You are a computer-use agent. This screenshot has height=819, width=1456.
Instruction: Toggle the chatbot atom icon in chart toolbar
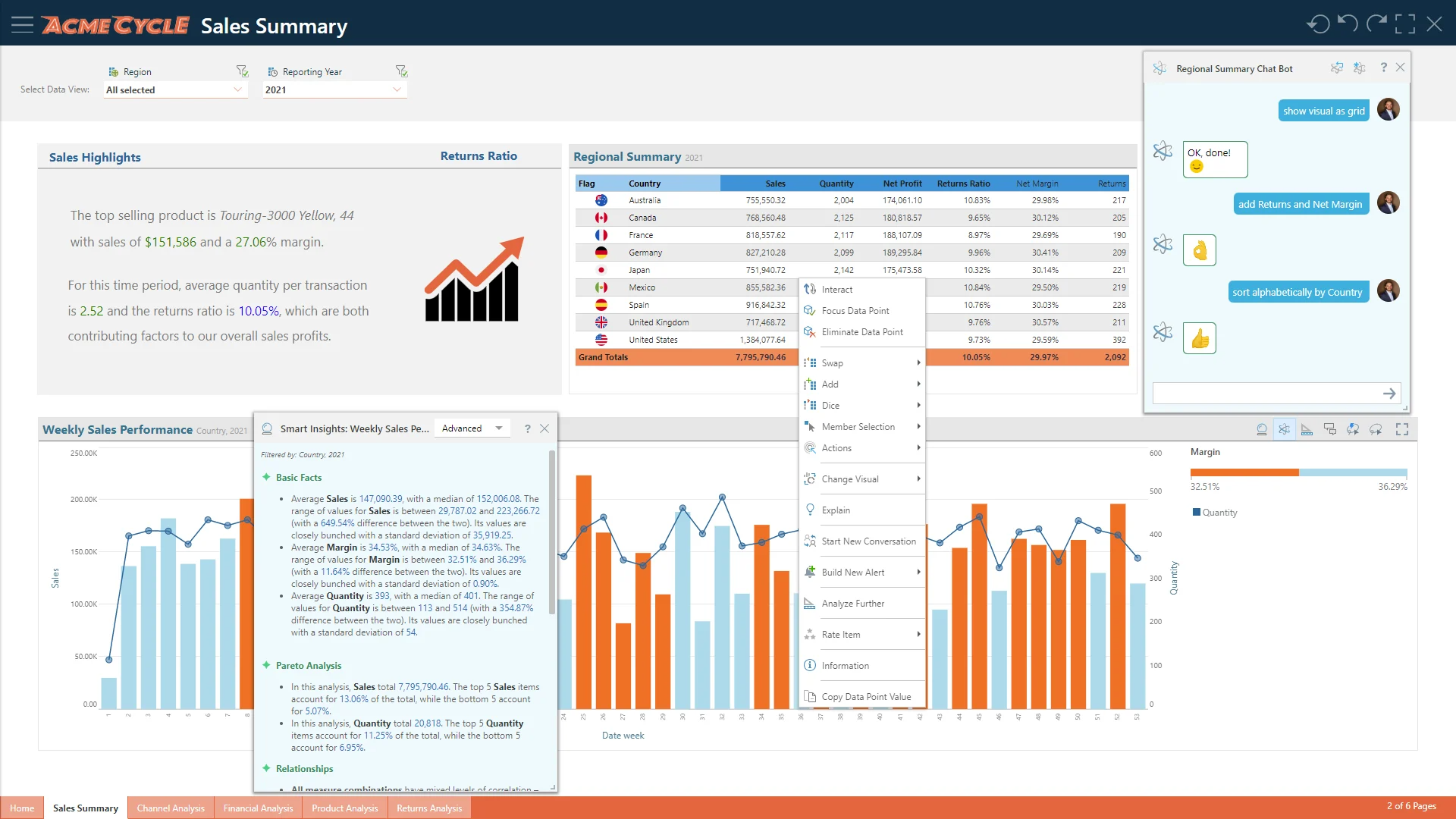(1284, 429)
